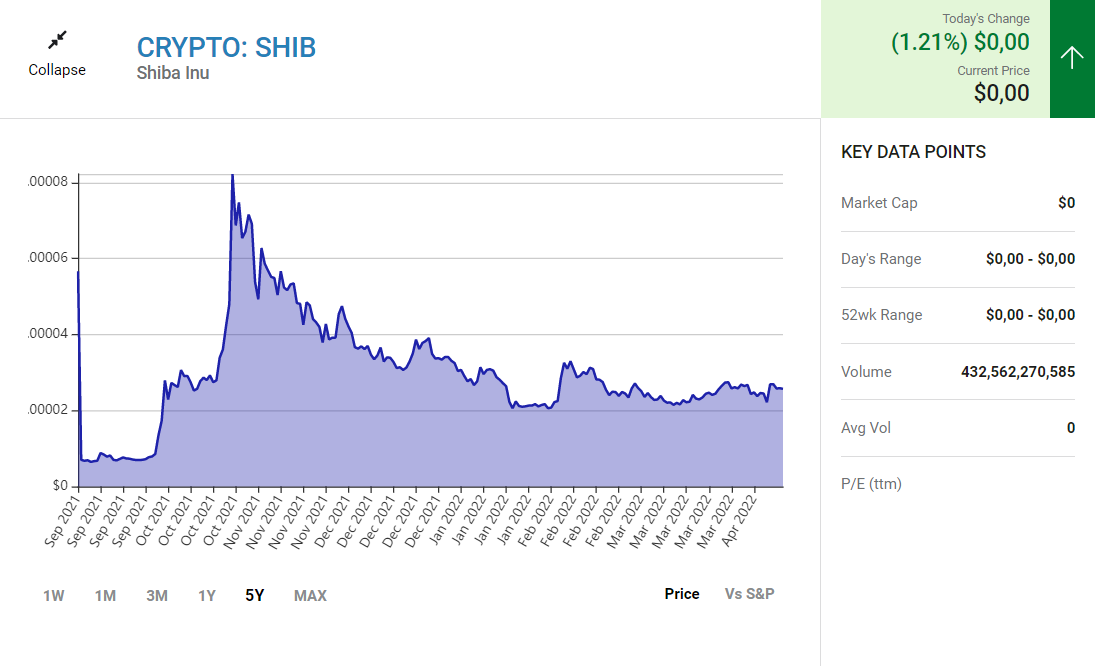
Task: Switch chart to 1Y range
Action: coord(207,595)
